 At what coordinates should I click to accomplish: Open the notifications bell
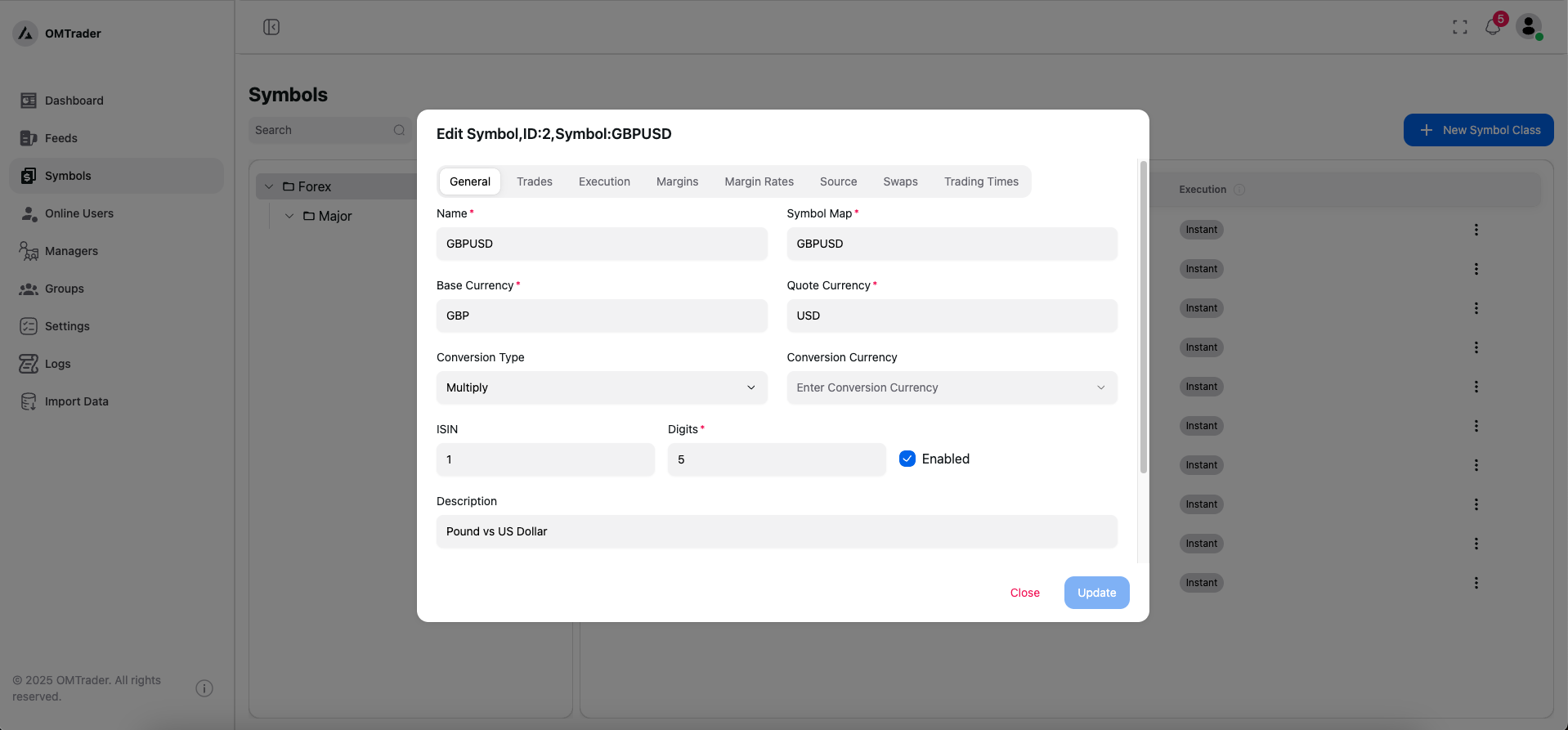[1492, 27]
